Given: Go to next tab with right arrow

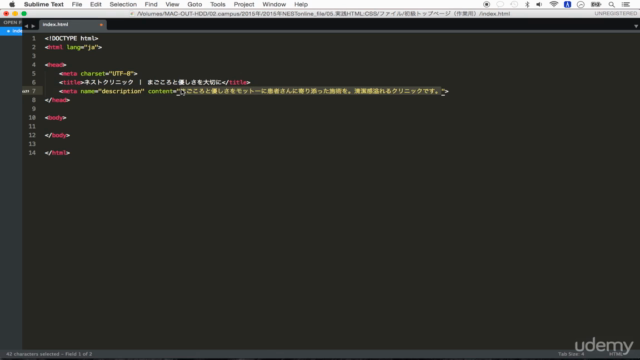Looking at the screenshot, I should pos(33,26).
